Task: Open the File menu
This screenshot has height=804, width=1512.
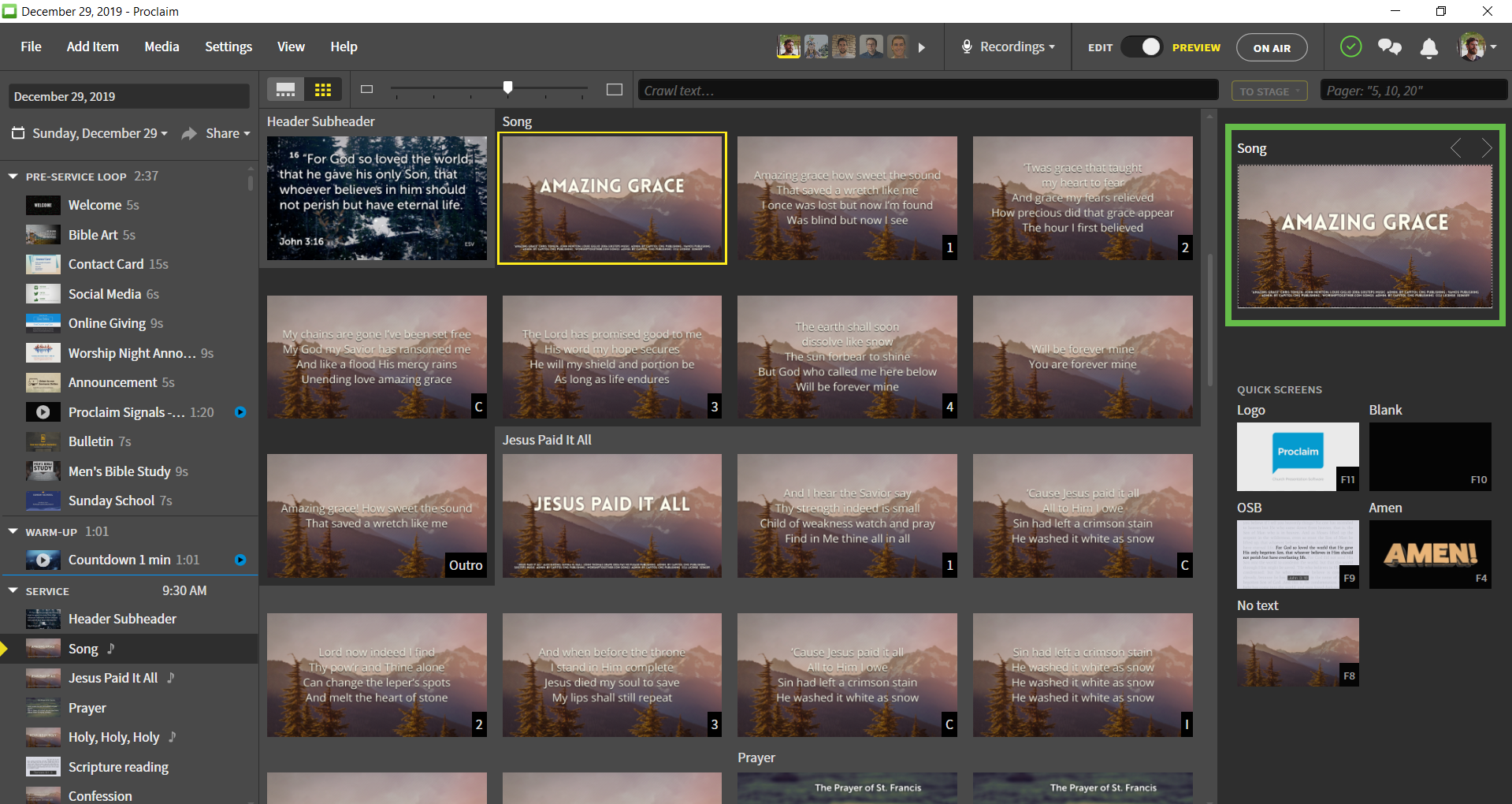Action: 31,47
